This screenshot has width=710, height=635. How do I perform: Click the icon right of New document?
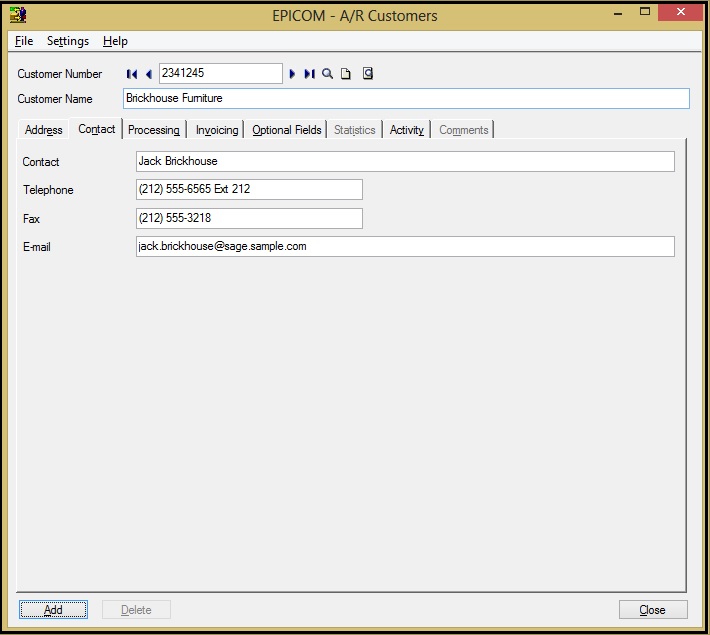click(368, 73)
